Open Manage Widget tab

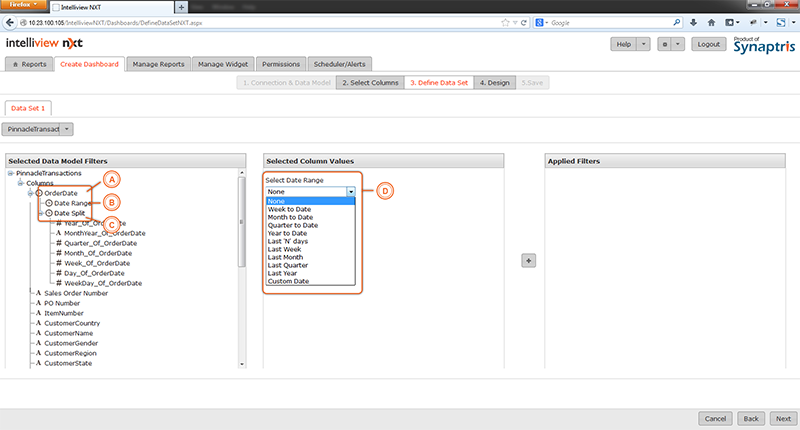(x=223, y=64)
